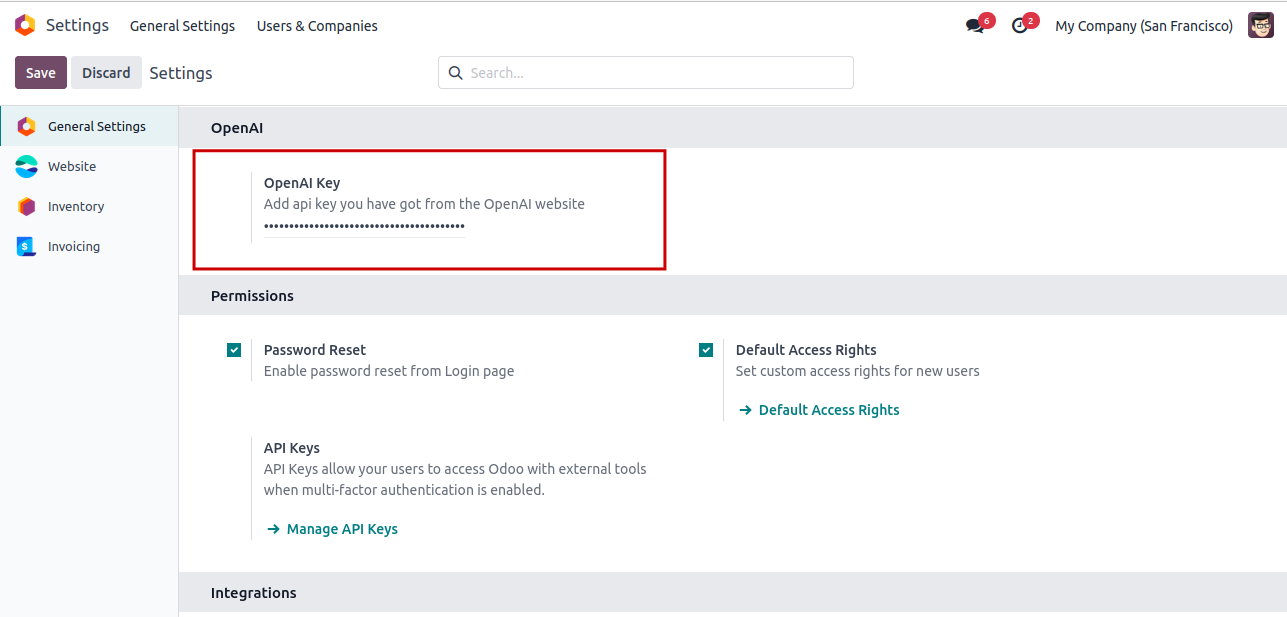1287x617 pixels.
Task: Uncheck the Default Access Rights checkbox
Action: [x=706, y=350]
